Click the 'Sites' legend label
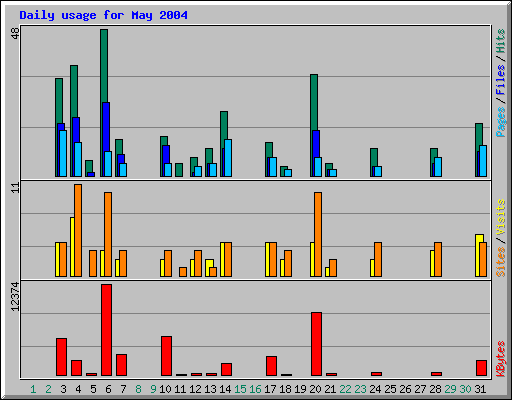512x400 pixels. (500, 262)
